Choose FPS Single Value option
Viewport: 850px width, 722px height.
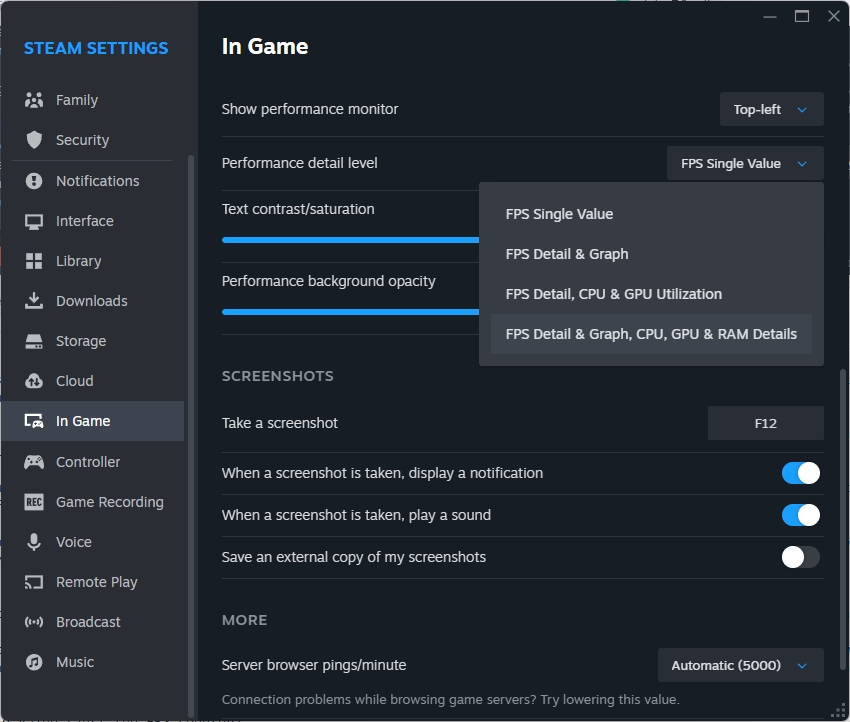(x=651, y=214)
